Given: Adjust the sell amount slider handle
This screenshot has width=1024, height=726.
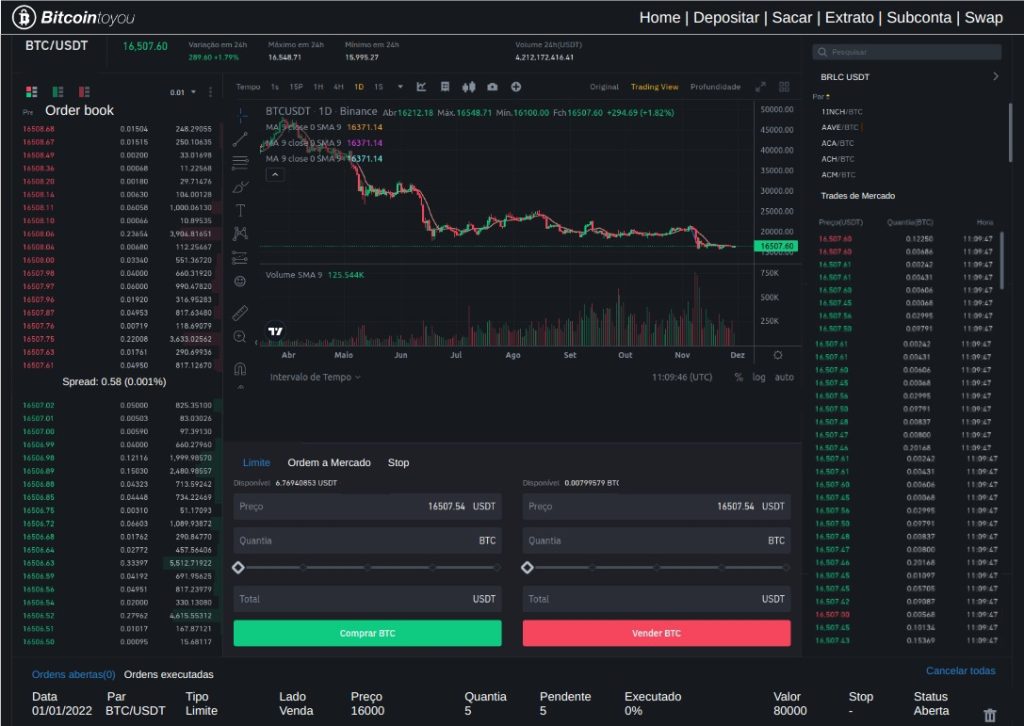Looking at the screenshot, I should 527,567.
